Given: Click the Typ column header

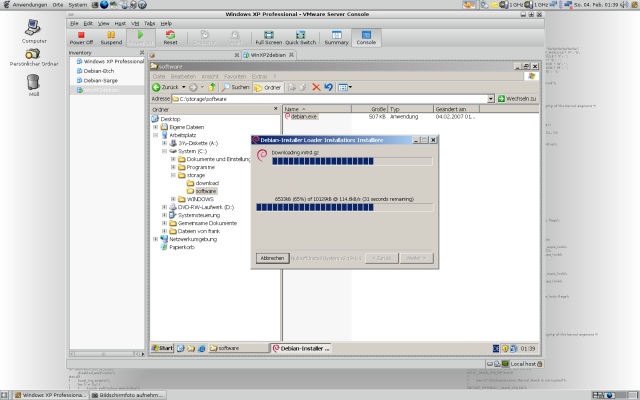Looking at the screenshot, I should [410, 109].
